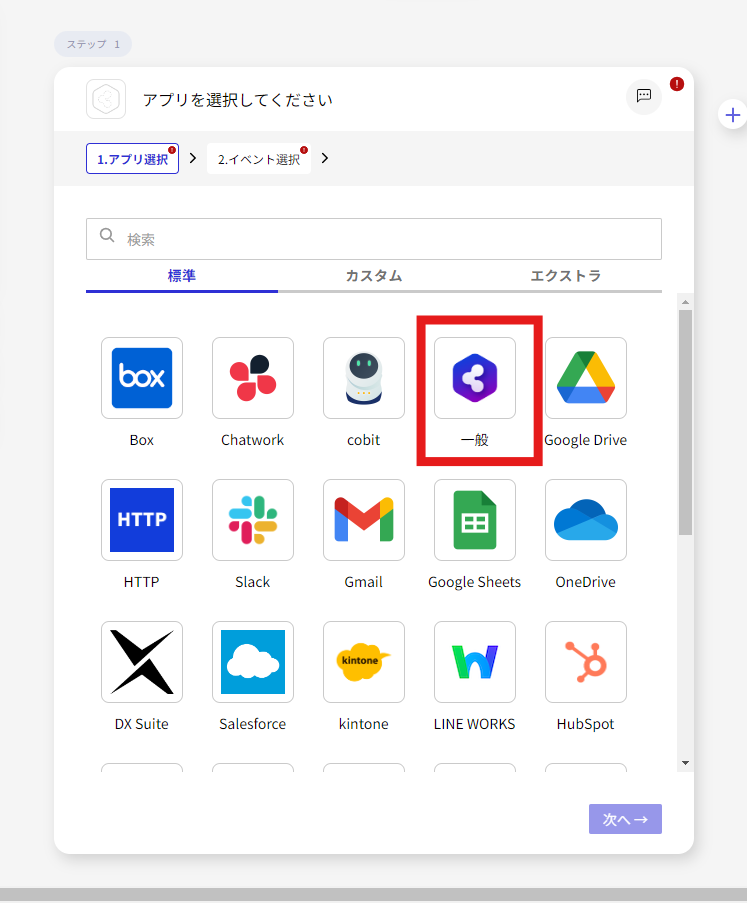This screenshot has height=903, width=747.
Task: Choose the Gmail app icon
Action: coord(364,520)
